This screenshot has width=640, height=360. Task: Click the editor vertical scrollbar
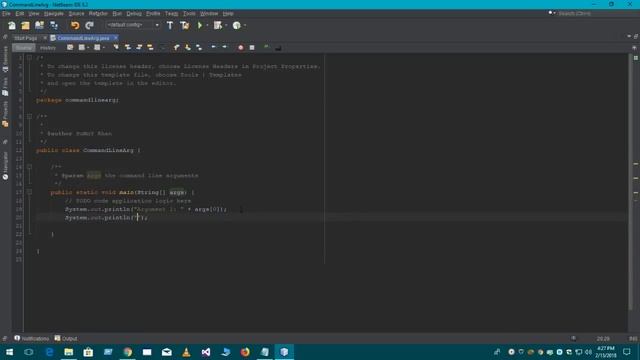point(630,181)
